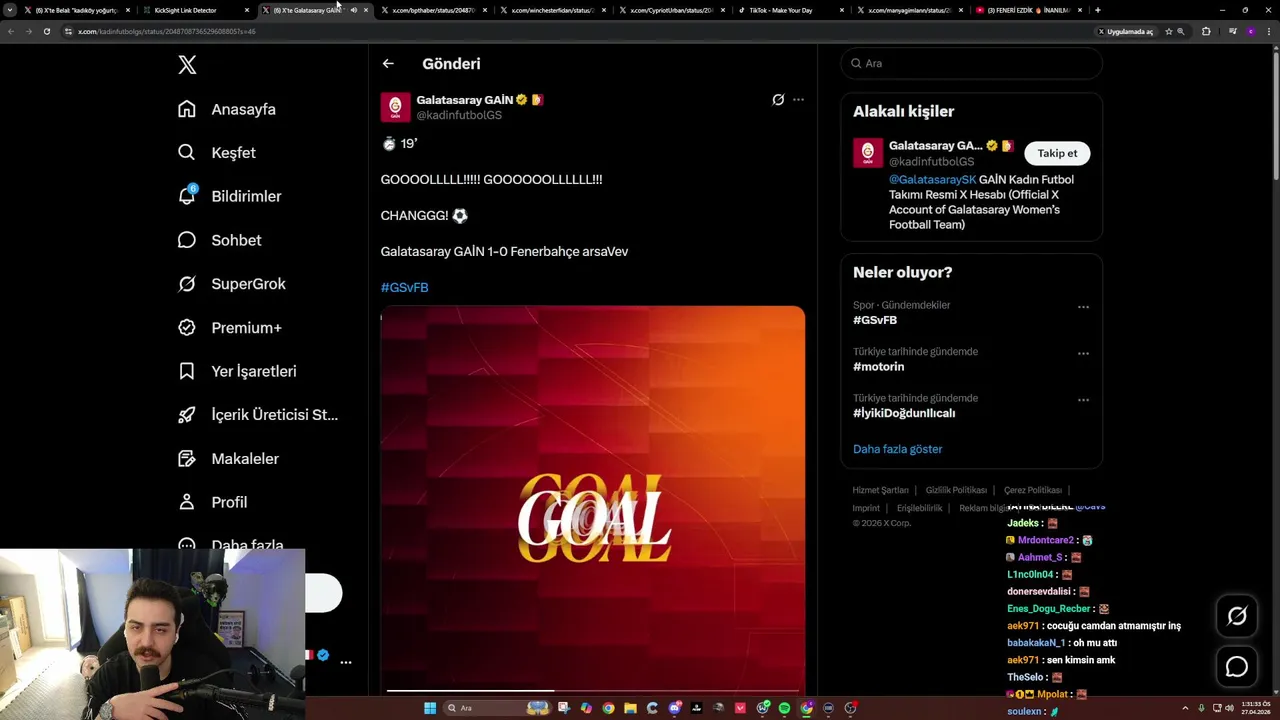Image resolution: width=1280 pixels, height=720 pixels.
Task: Open the browser zoom magnifier icon
Action: click(x=1181, y=31)
